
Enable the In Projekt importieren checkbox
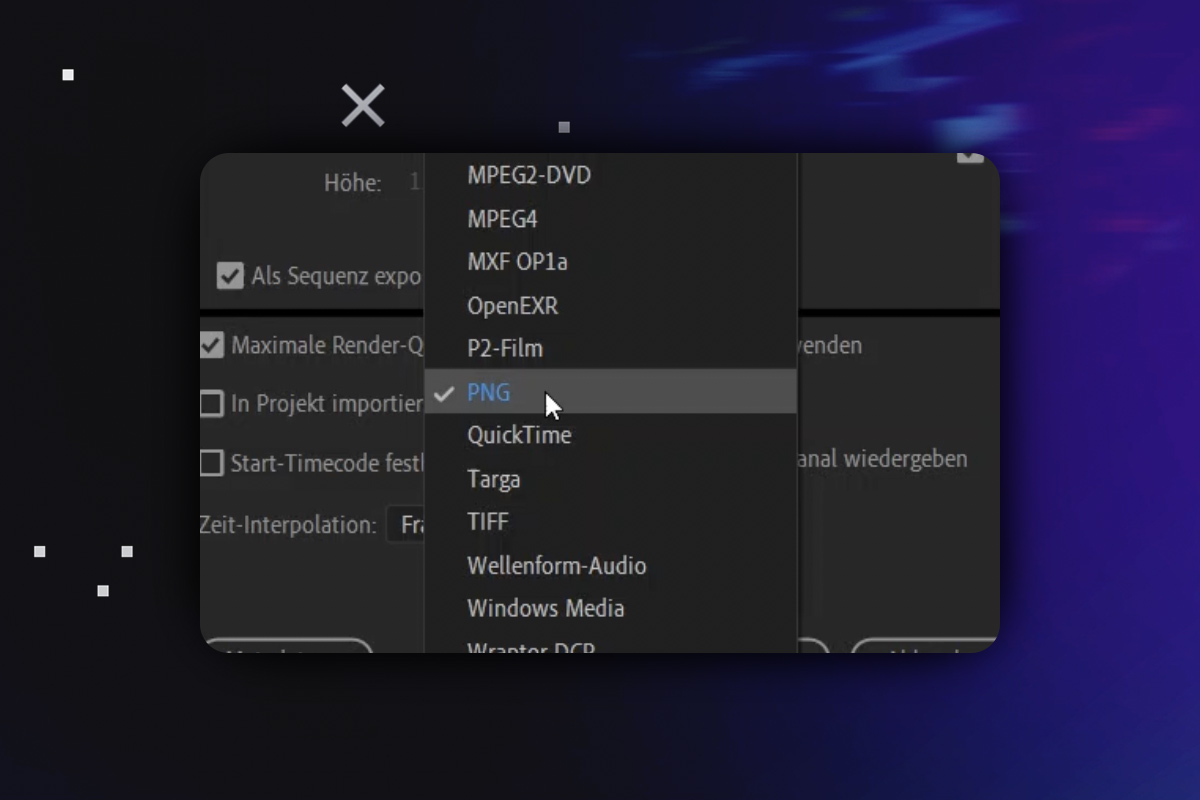(211, 403)
